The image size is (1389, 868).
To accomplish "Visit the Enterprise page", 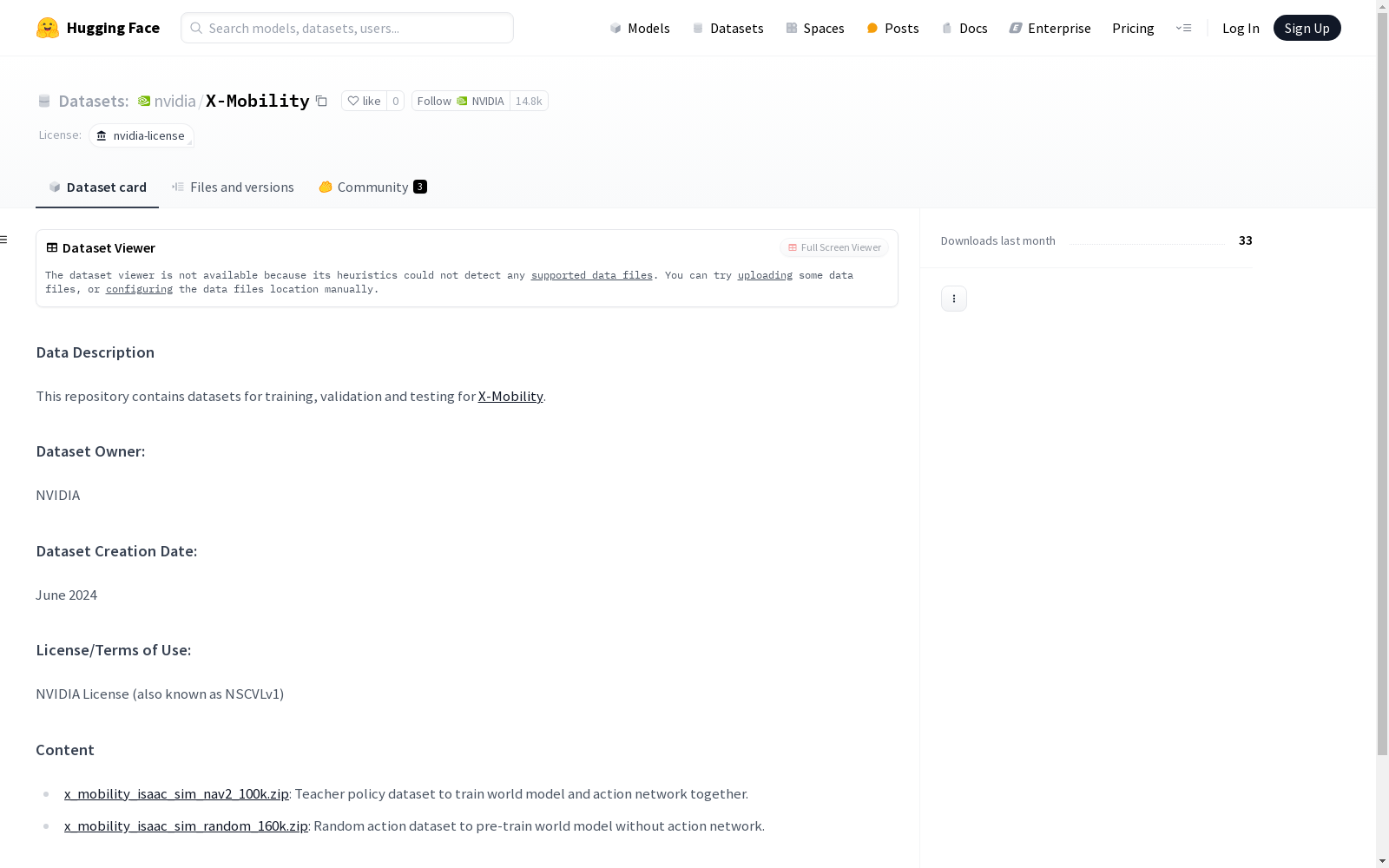I will 1050,28.
